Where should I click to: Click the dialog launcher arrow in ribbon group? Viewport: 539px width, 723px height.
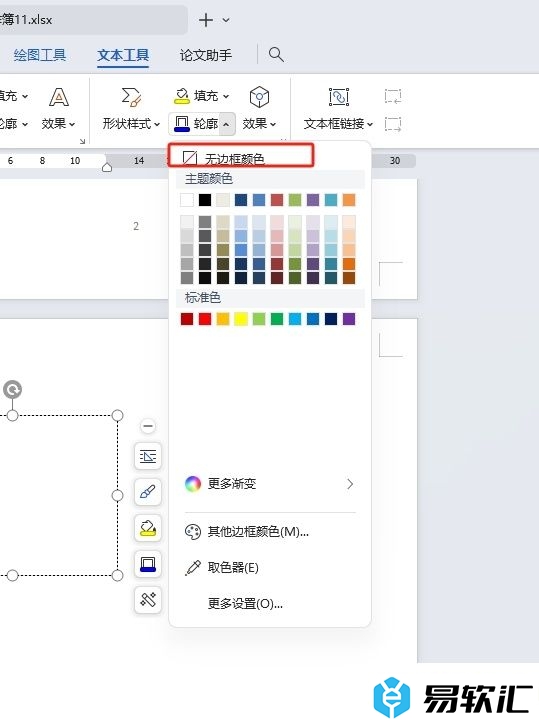(x=83, y=141)
